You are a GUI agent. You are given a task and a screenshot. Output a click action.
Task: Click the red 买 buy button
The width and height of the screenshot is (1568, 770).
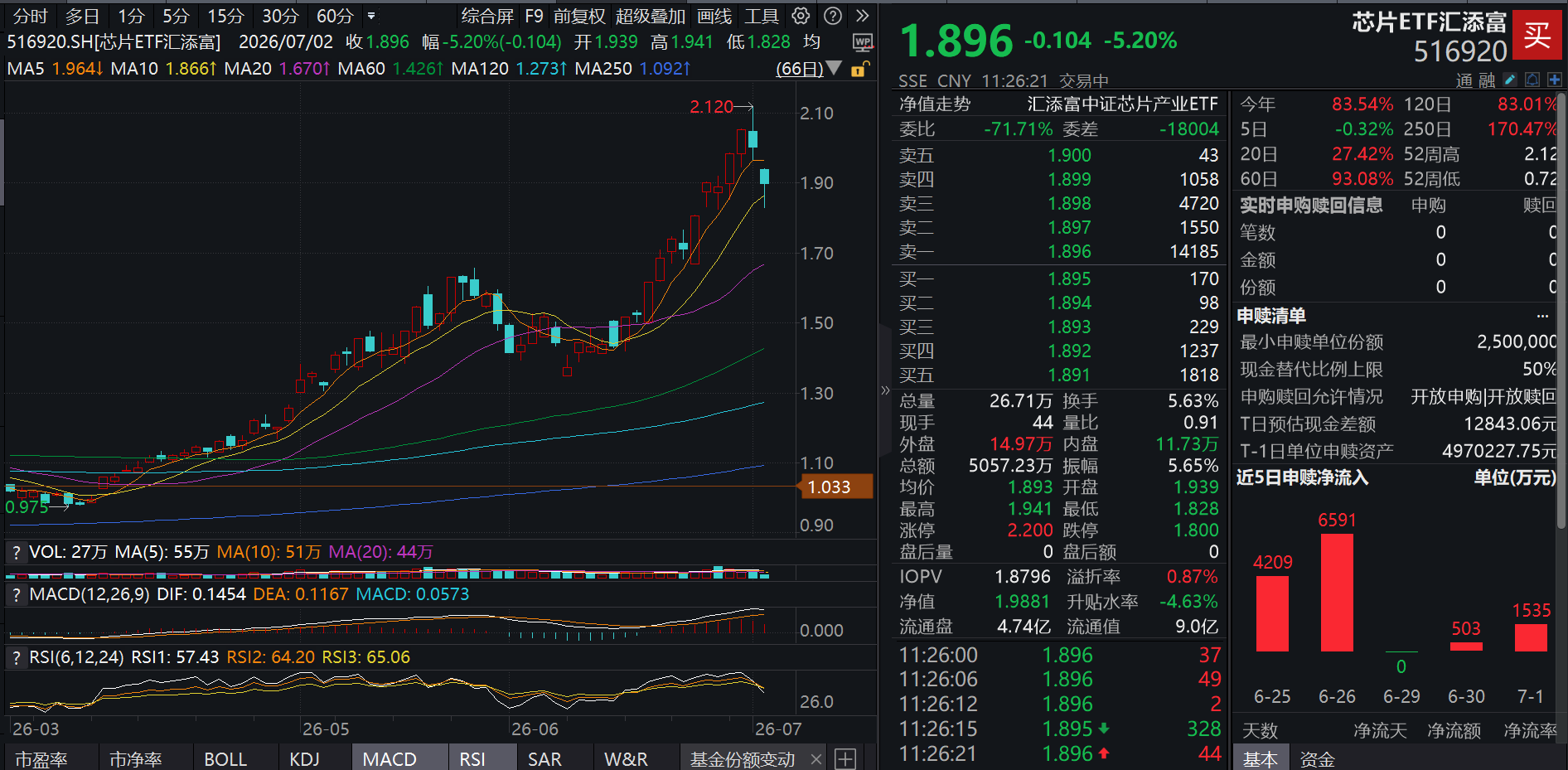pyautogui.click(x=1537, y=35)
